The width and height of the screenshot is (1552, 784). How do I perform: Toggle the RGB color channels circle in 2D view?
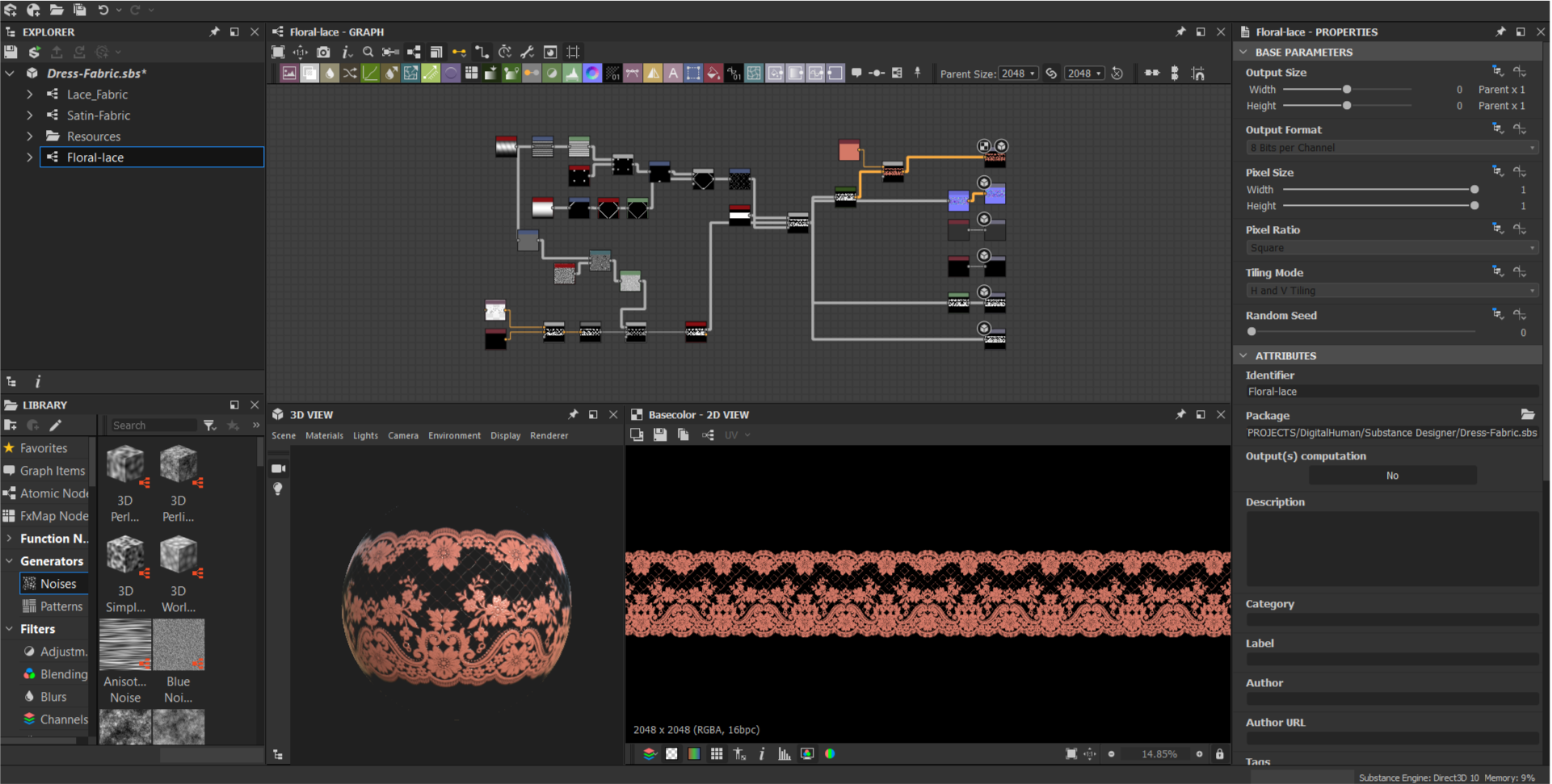click(x=830, y=754)
